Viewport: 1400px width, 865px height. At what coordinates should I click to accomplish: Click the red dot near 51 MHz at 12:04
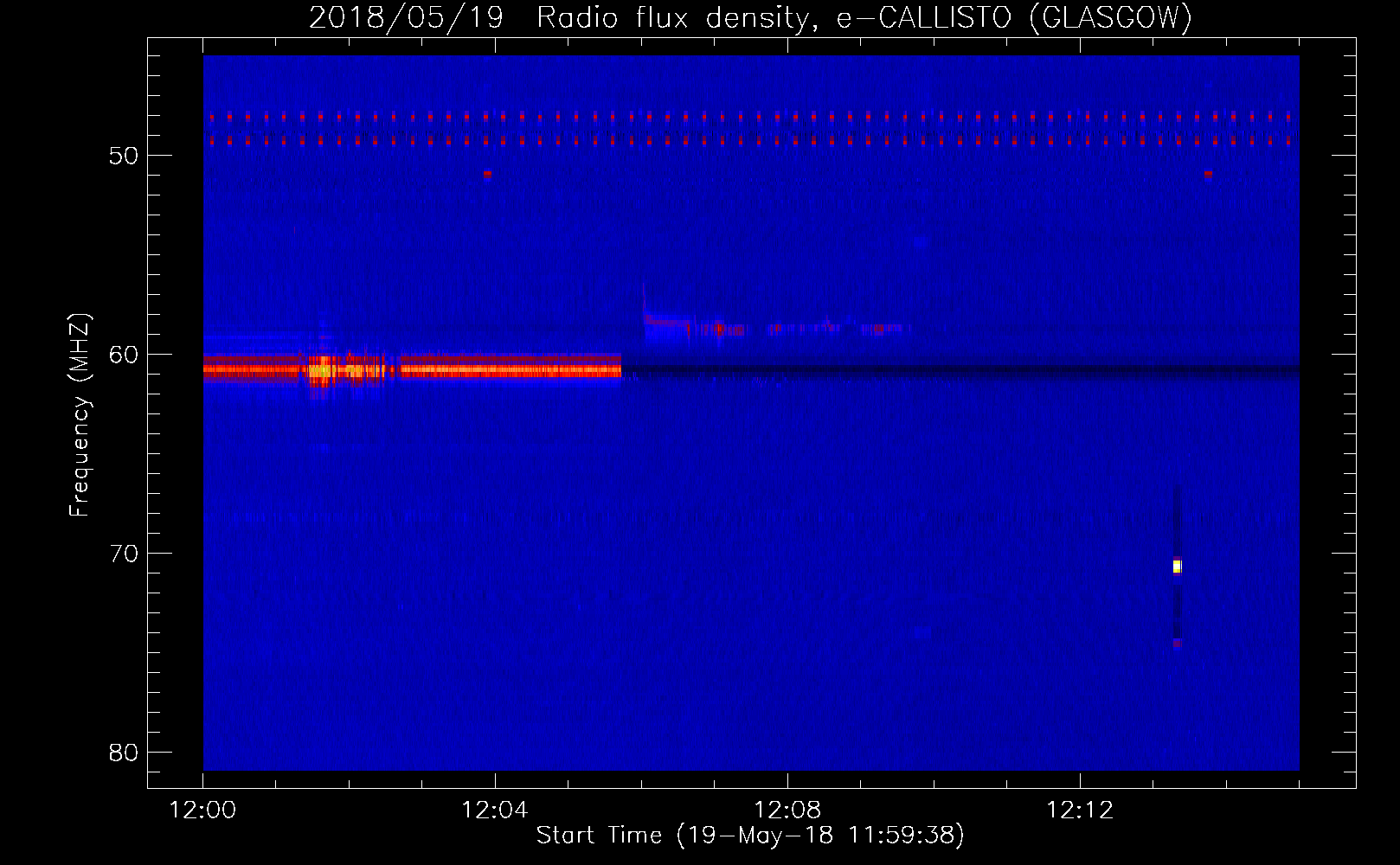[x=487, y=174]
